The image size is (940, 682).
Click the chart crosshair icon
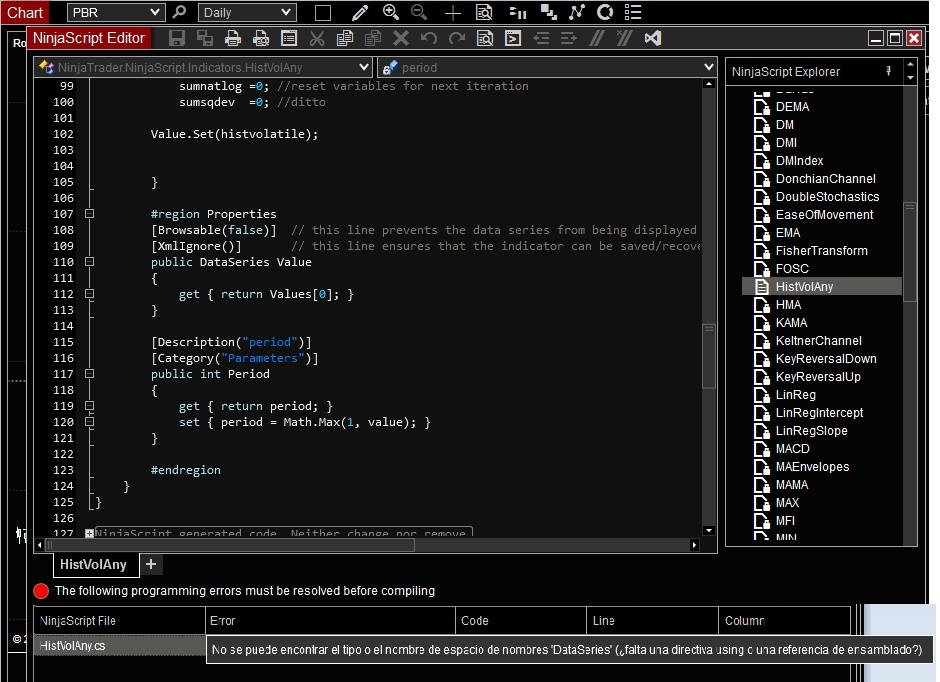coord(453,13)
